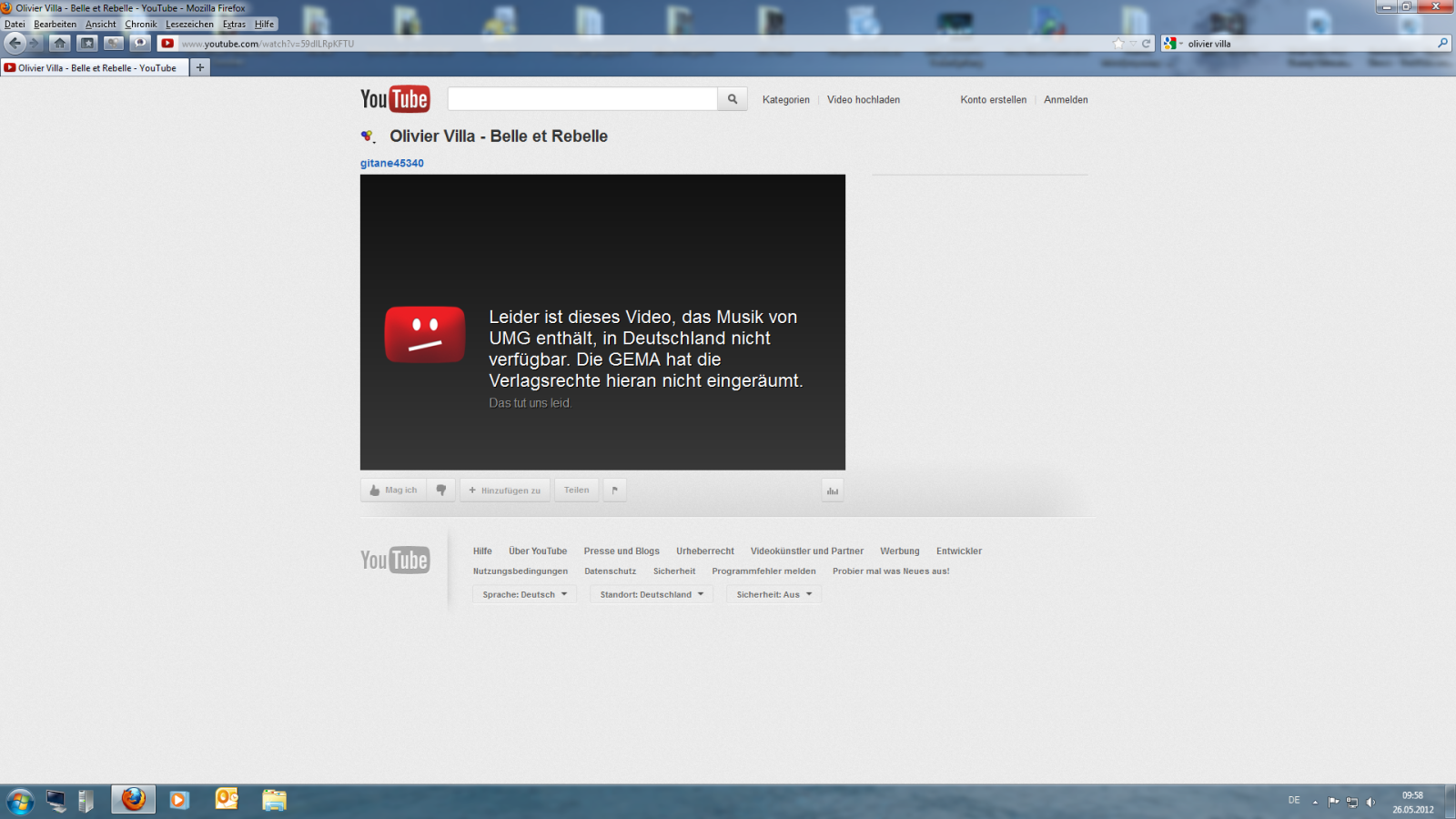Click the channel icon beside the video title

pyautogui.click(x=369, y=136)
